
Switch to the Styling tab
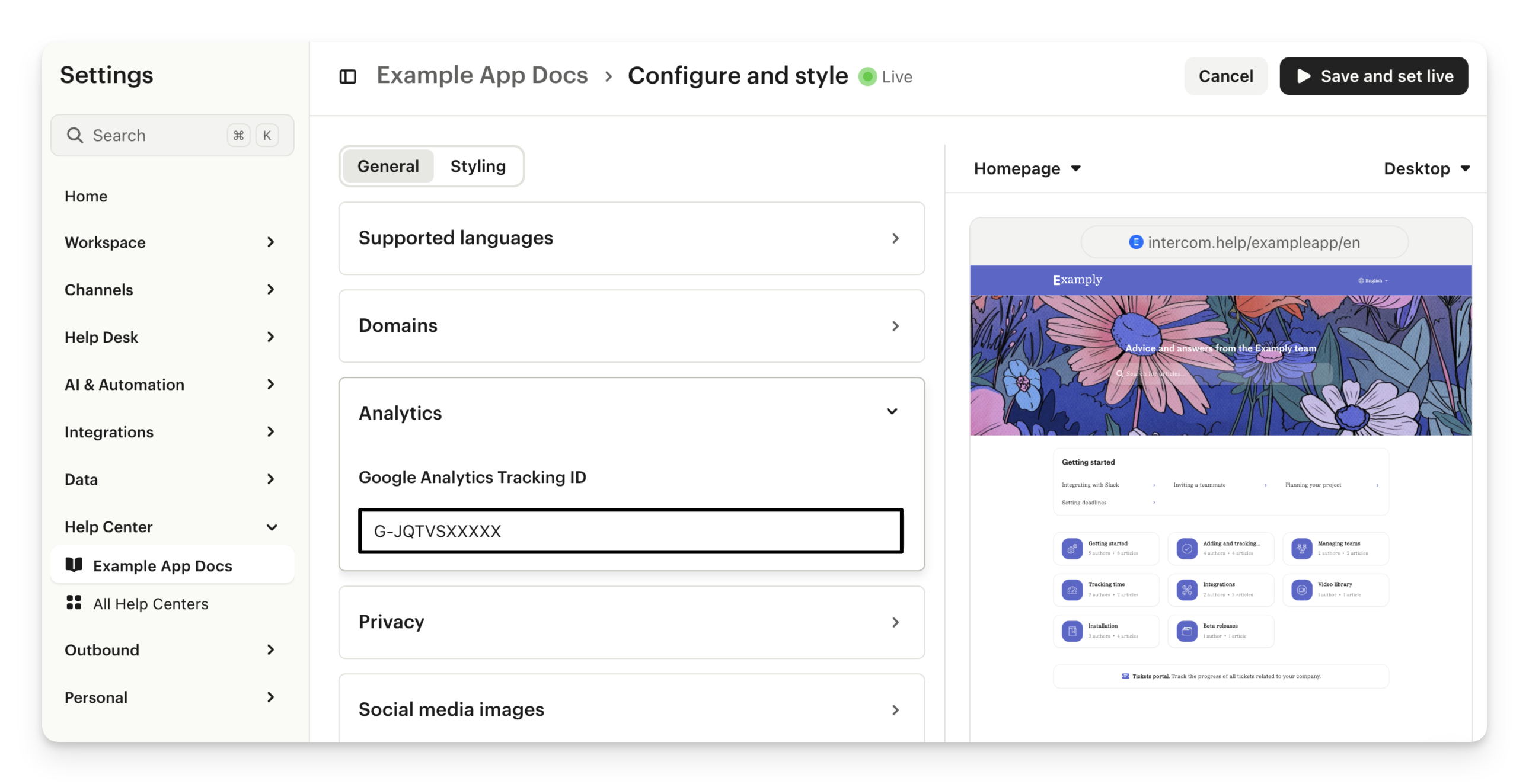point(478,166)
